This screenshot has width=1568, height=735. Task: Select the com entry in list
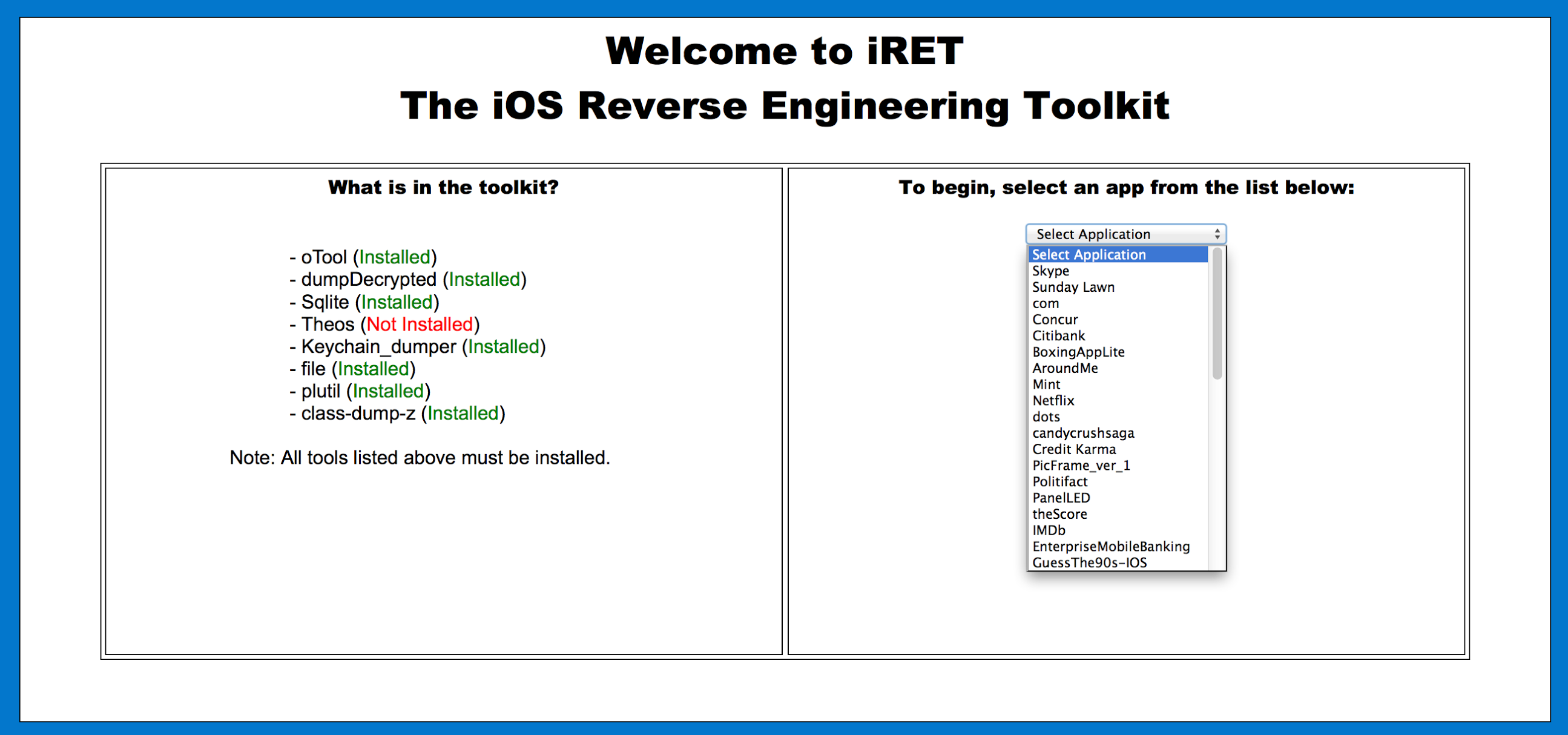pyautogui.click(x=1045, y=303)
